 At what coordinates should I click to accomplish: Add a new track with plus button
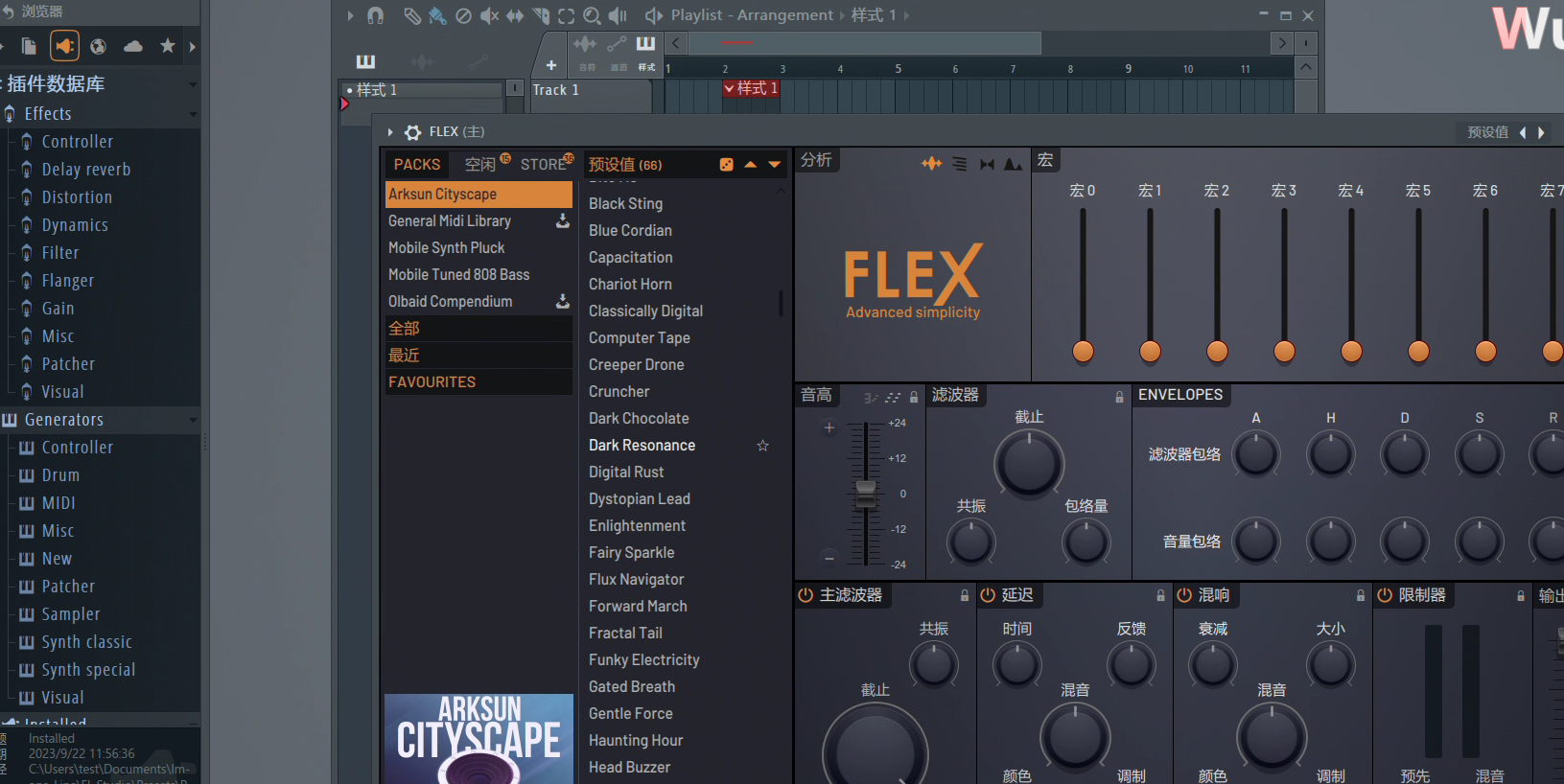click(551, 65)
